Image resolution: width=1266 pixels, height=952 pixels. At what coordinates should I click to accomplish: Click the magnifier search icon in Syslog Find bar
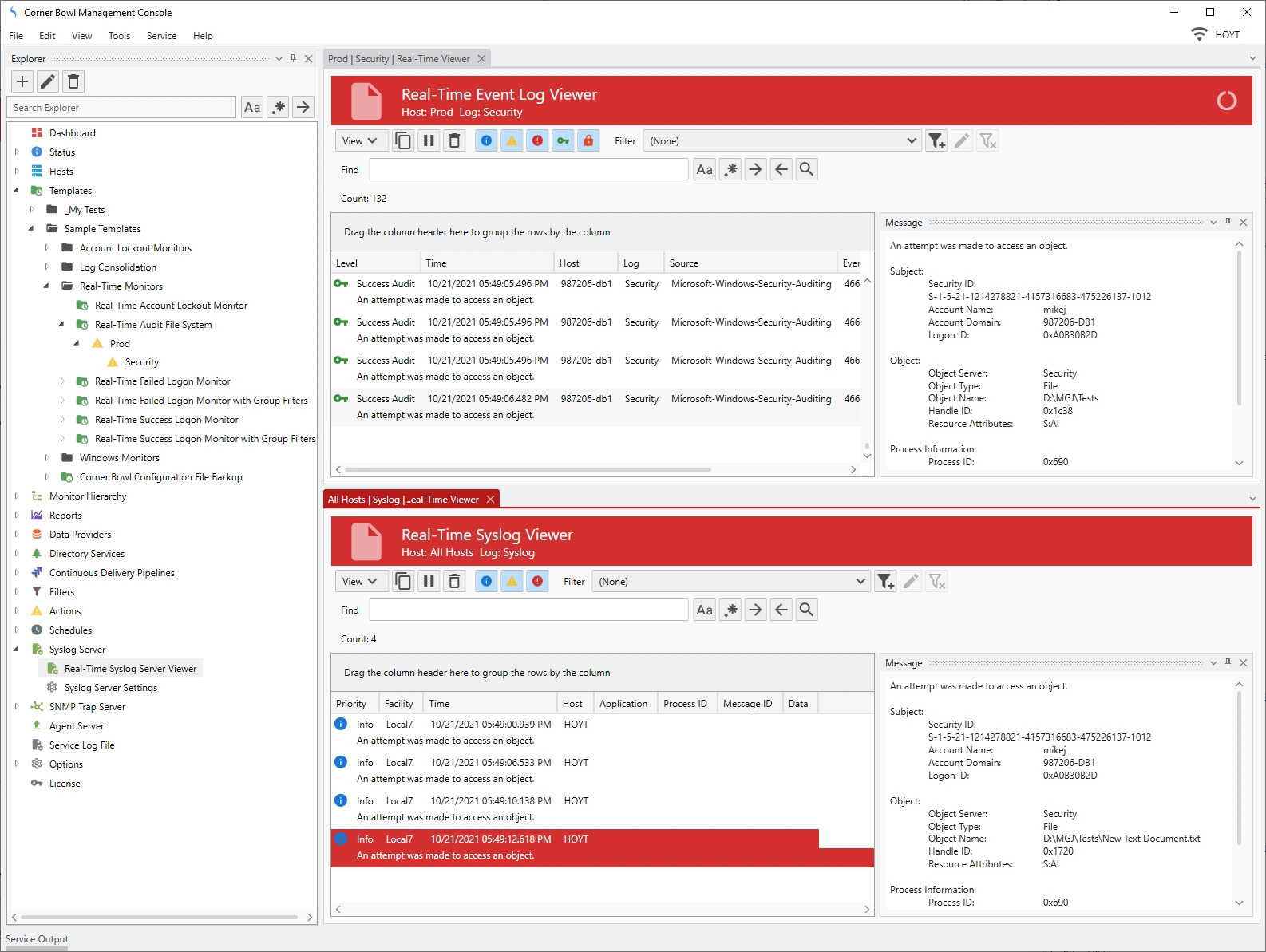pyautogui.click(x=806, y=610)
